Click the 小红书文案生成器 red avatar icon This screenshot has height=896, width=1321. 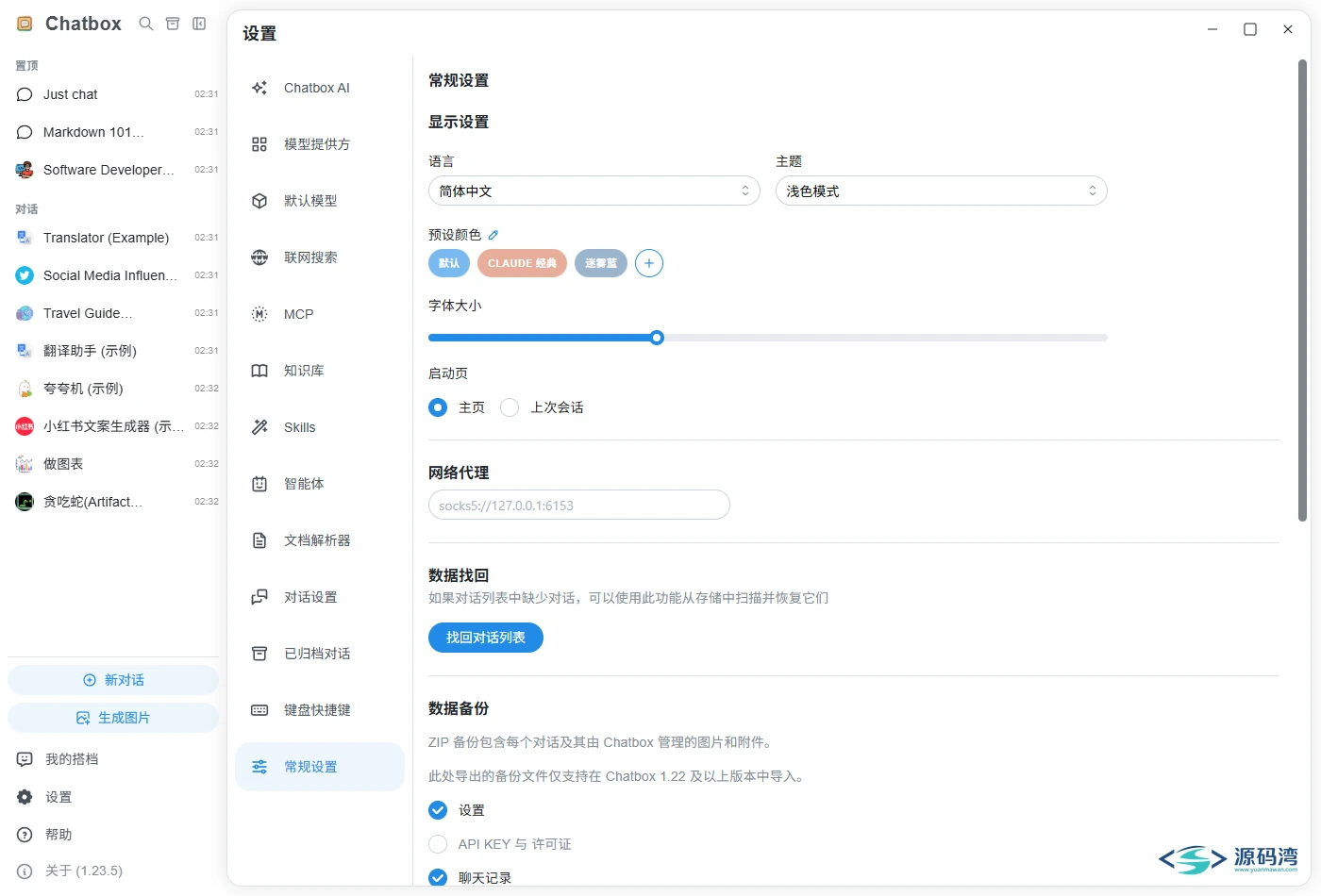coord(25,426)
